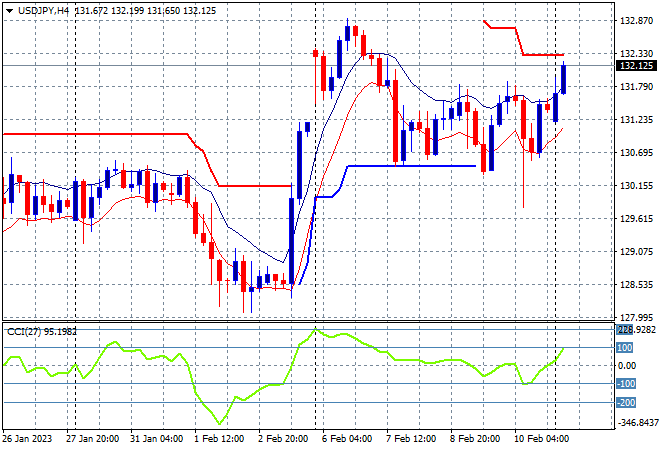660x450 pixels.
Task: Select the CCI -100 level label
Action: point(626,384)
